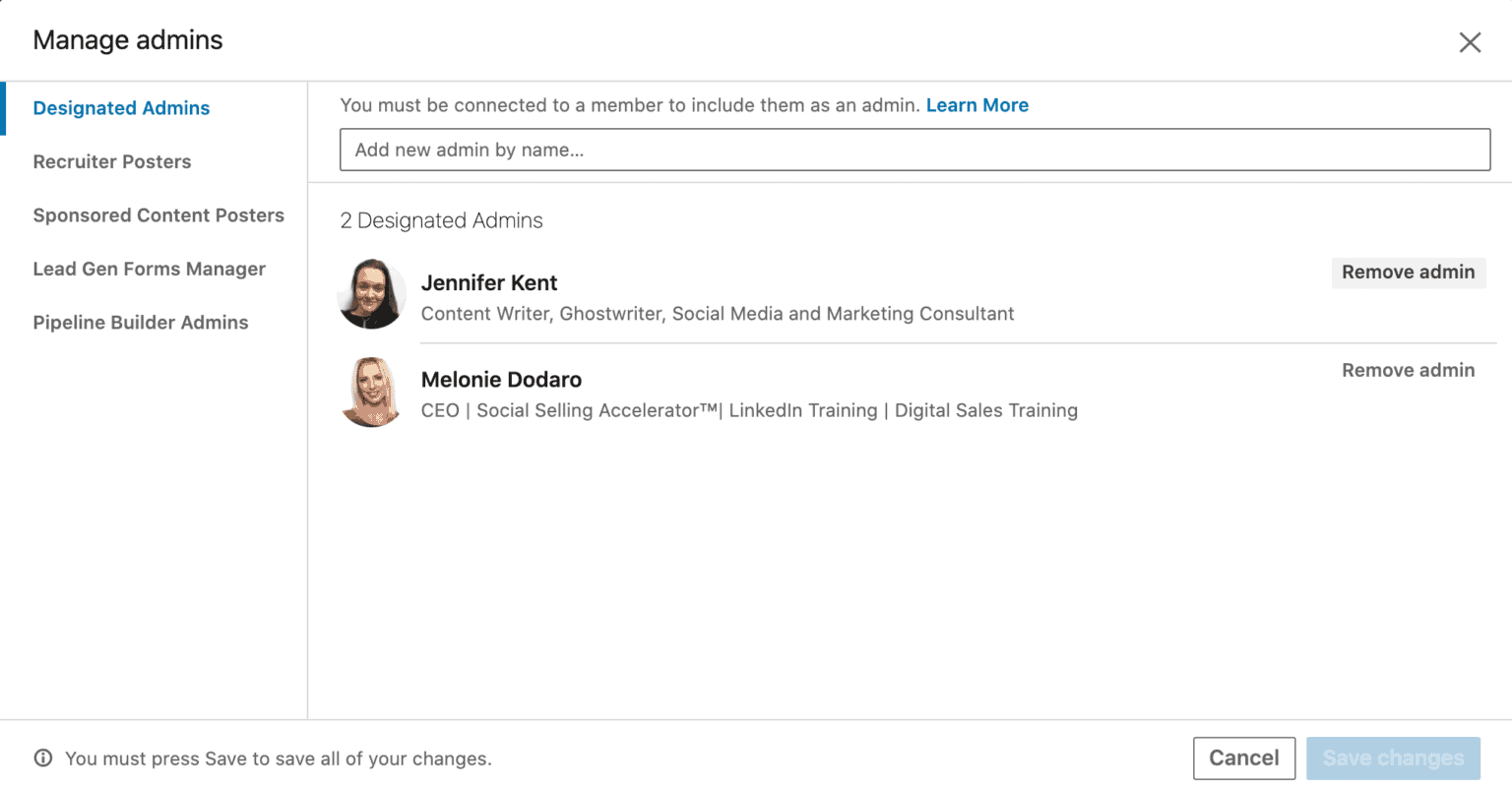This screenshot has height=789, width=1512.
Task: Click the Cancel button
Action: (1243, 758)
